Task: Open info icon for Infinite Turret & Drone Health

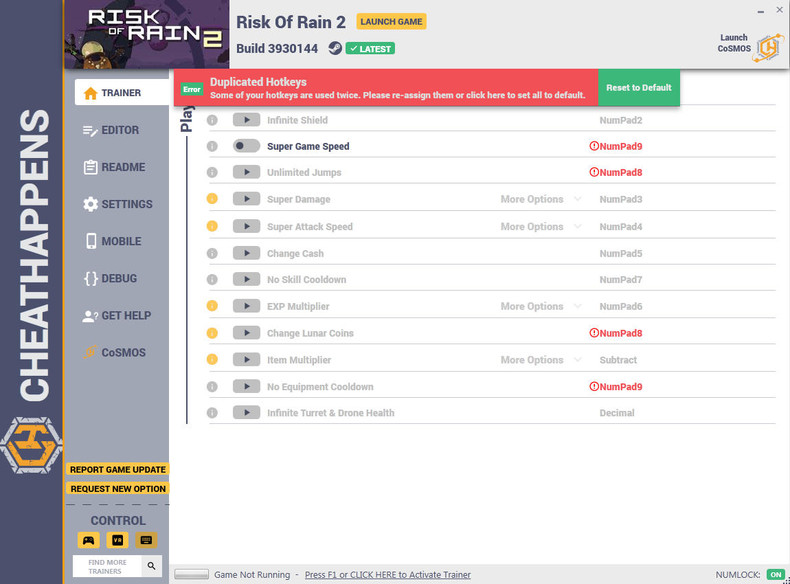Action: click(212, 413)
